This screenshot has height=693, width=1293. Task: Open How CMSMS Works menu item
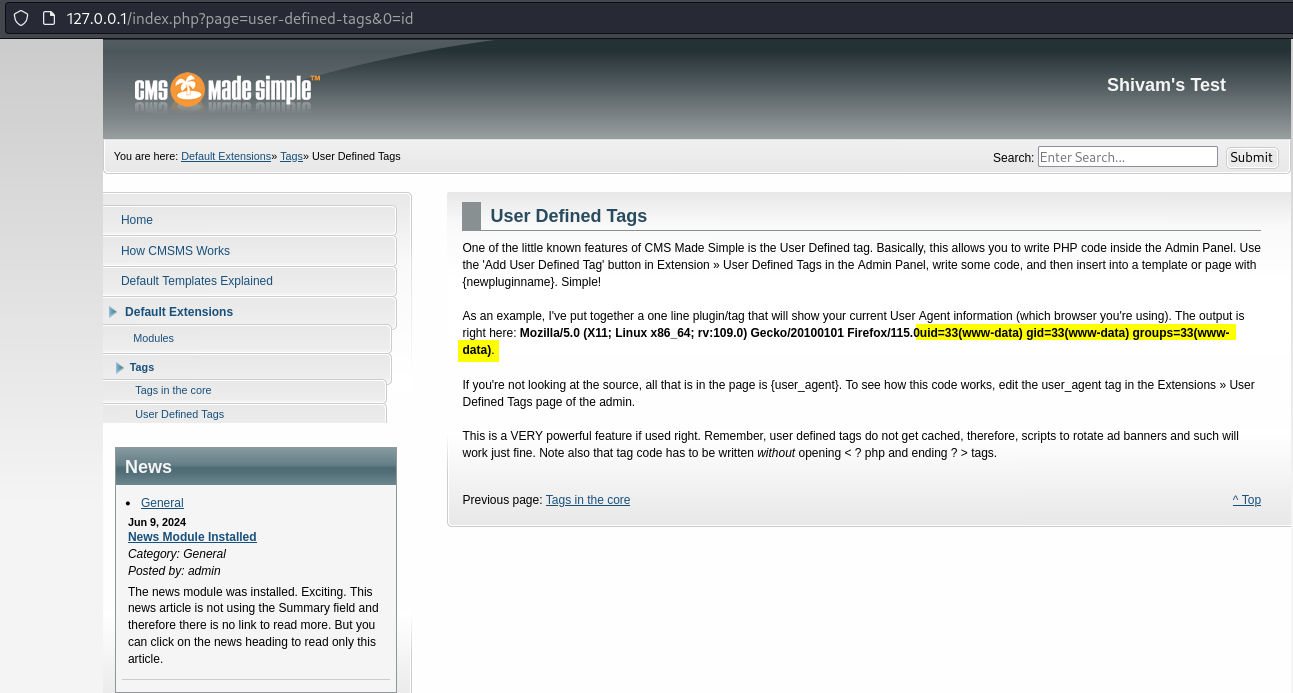(250, 251)
